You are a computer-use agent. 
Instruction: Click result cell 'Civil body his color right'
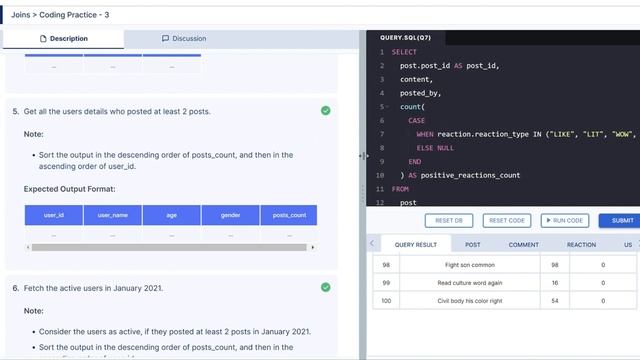click(x=470, y=301)
